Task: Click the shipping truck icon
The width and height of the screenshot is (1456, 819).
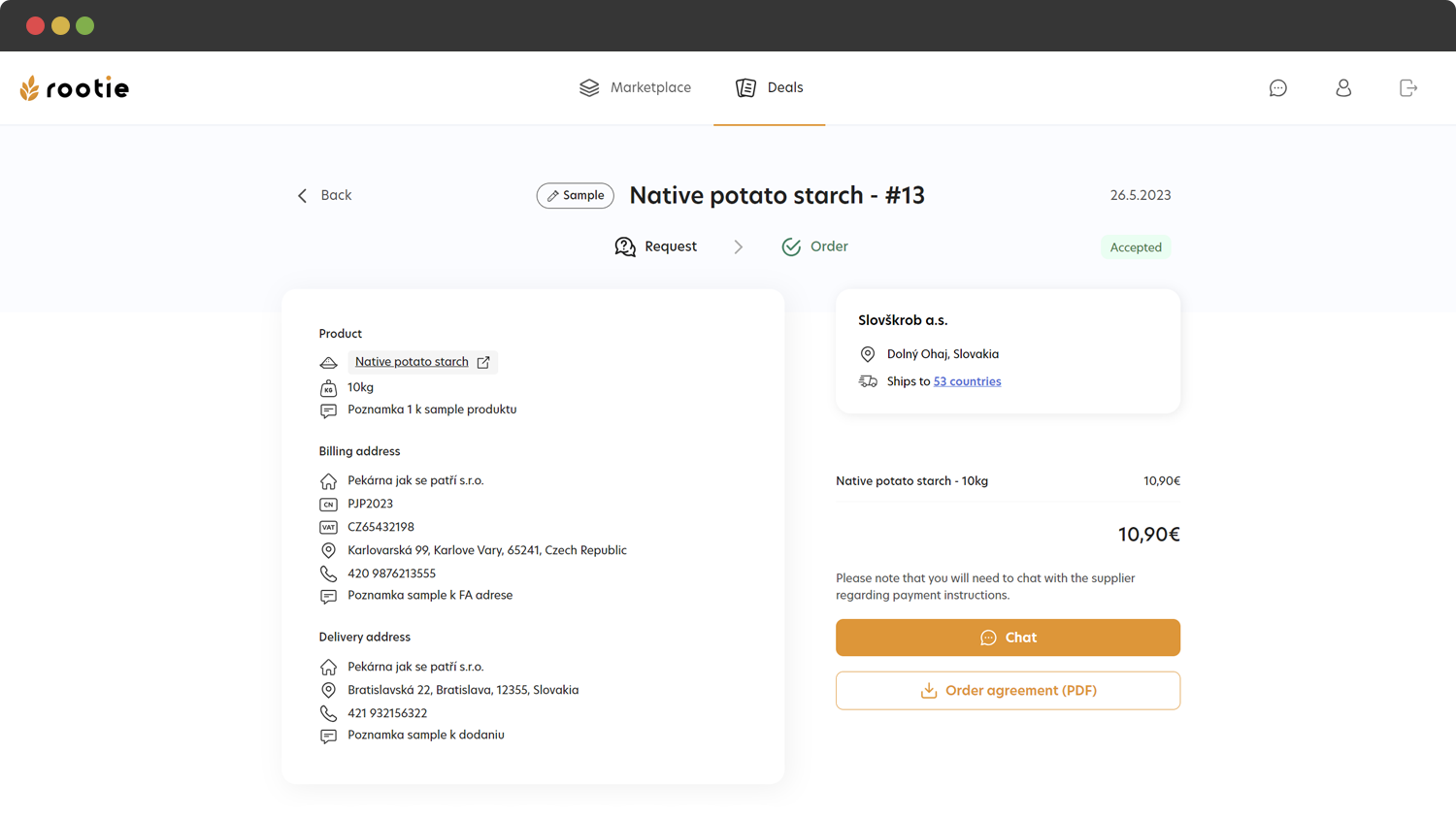Action: [x=868, y=381]
